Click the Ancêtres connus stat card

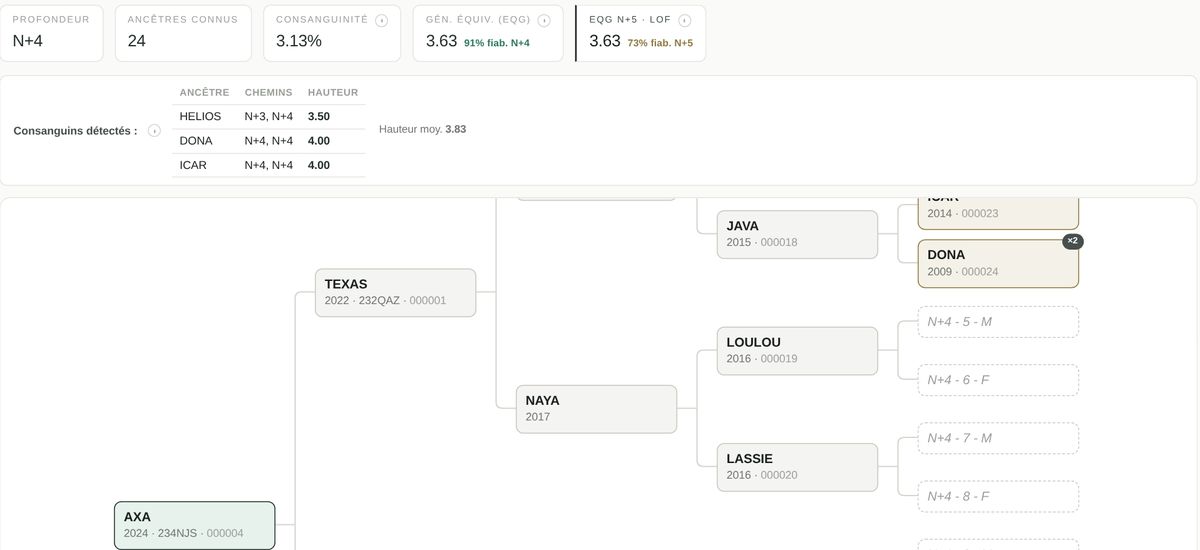coord(183,33)
